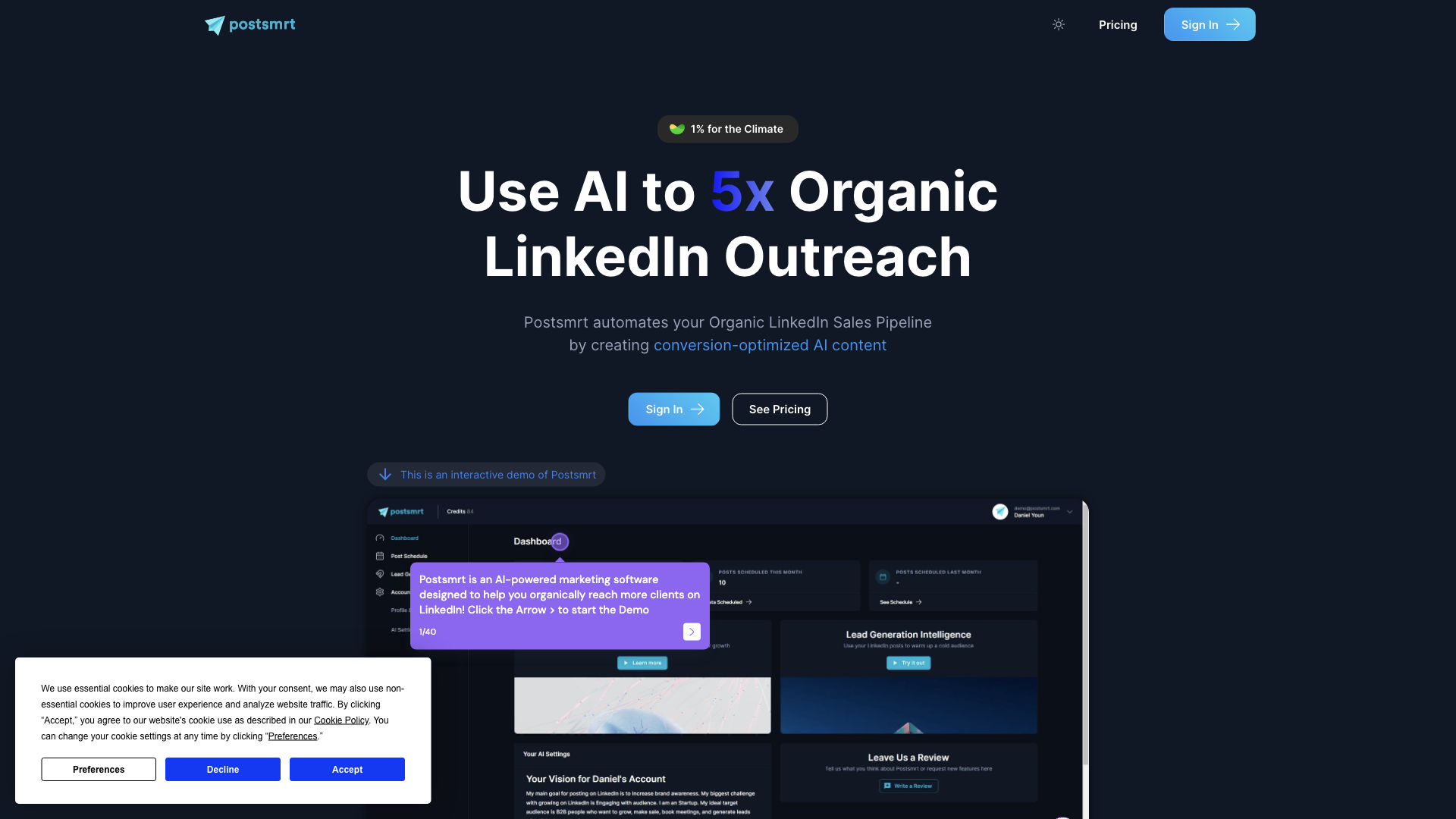The height and width of the screenshot is (819, 1456).
Task: Click the conversion-optimized AI content link
Action: [770, 345]
